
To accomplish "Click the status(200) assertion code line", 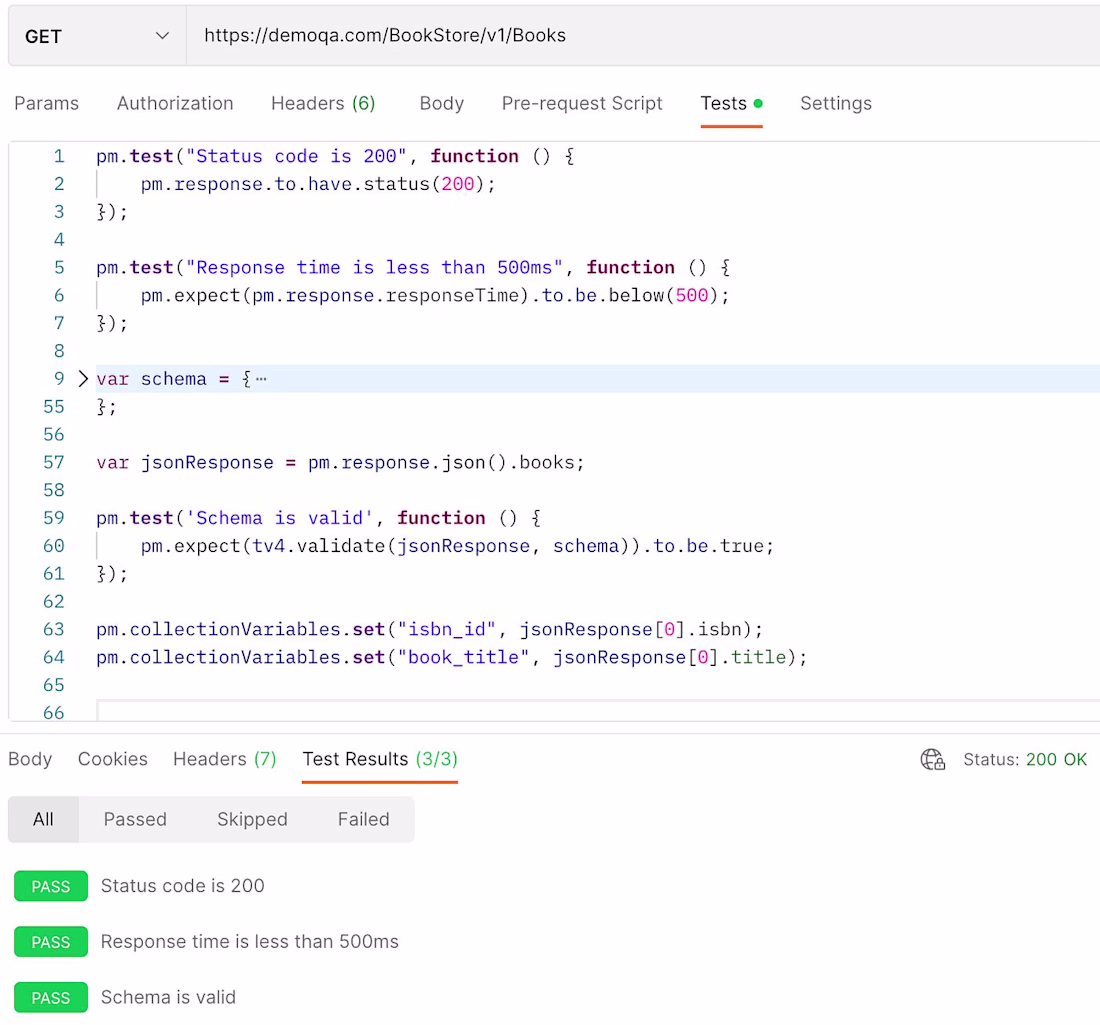I will [x=318, y=184].
